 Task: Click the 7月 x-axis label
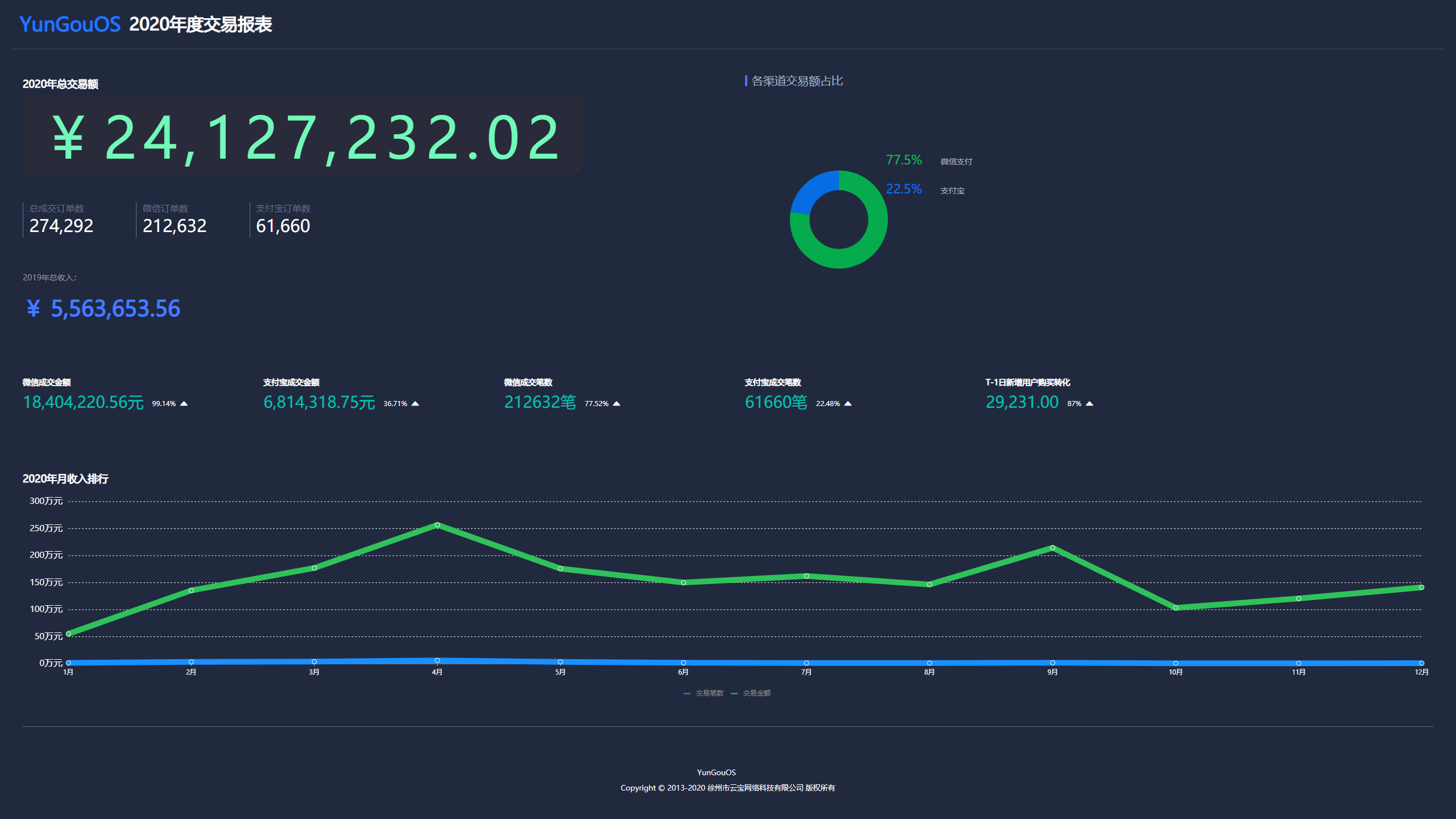point(806,672)
